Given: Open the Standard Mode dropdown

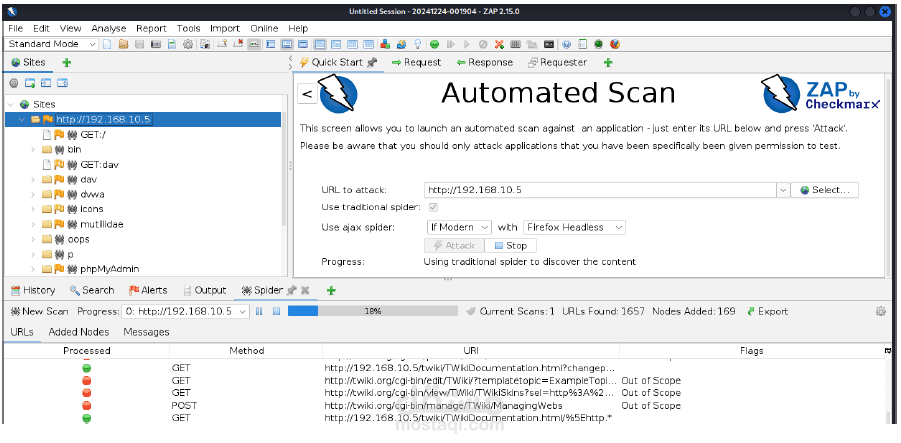Looking at the screenshot, I should pyautogui.click(x=52, y=44).
